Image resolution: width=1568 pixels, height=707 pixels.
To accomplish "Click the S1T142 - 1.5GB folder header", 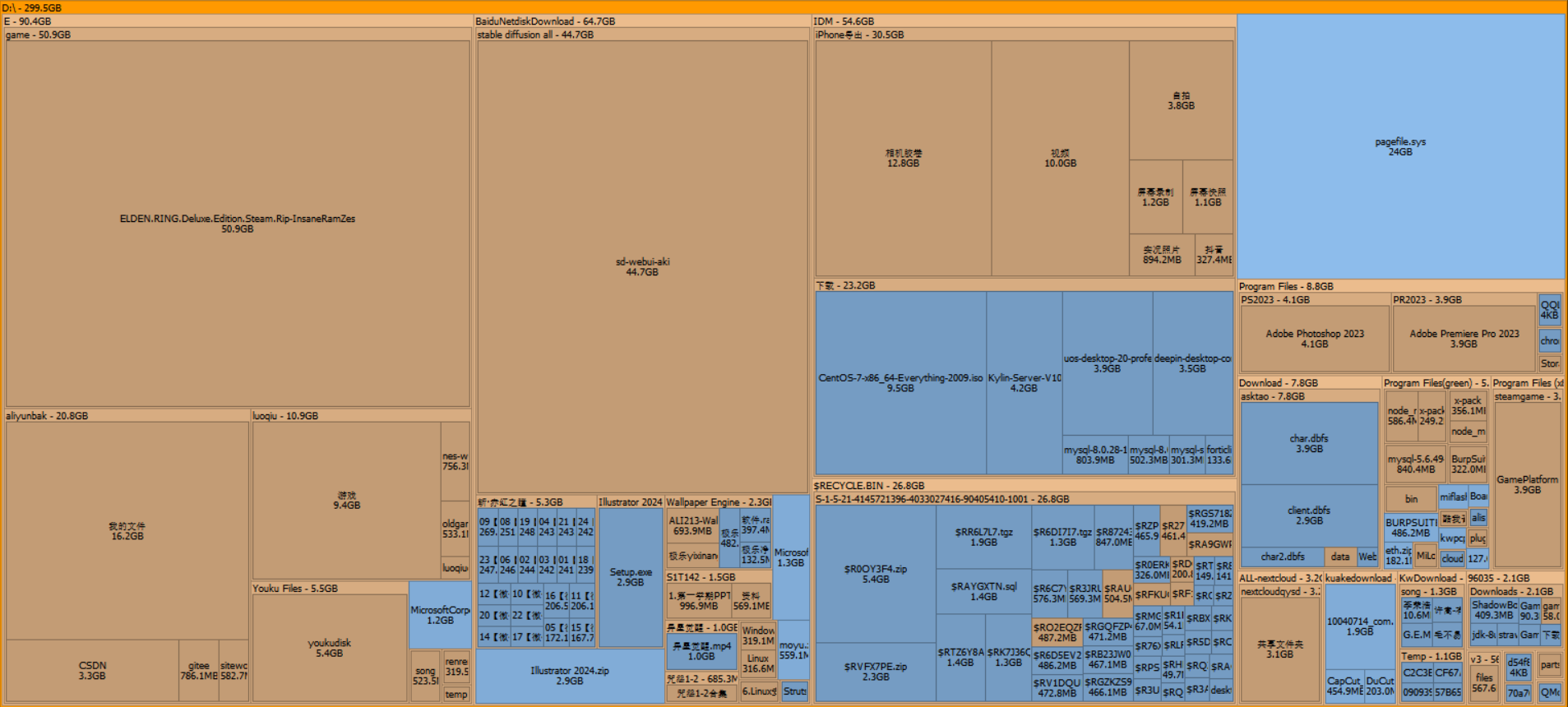I will (718, 577).
